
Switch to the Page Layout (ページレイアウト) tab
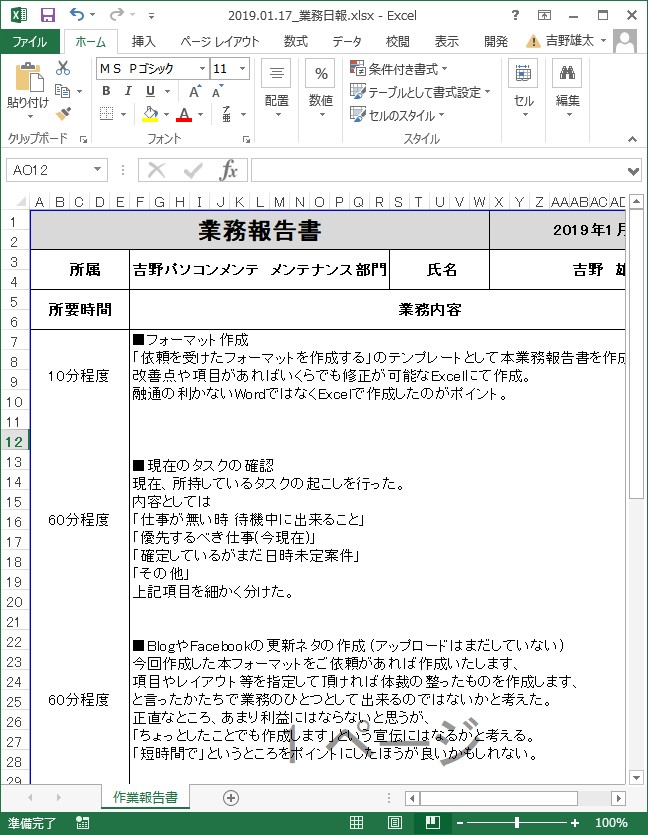tap(219, 42)
